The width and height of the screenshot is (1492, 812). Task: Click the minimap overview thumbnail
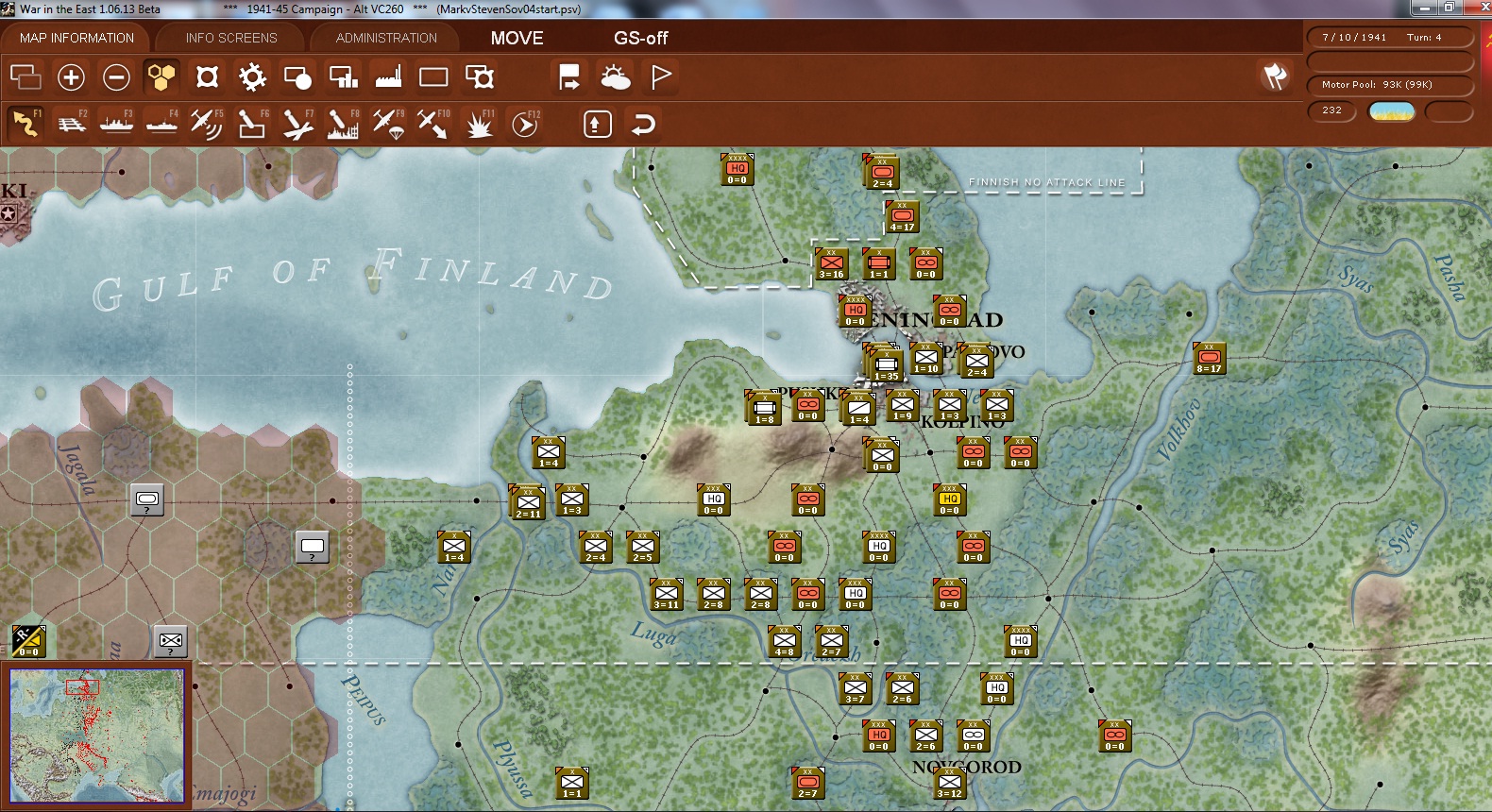[x=97, y=736]
